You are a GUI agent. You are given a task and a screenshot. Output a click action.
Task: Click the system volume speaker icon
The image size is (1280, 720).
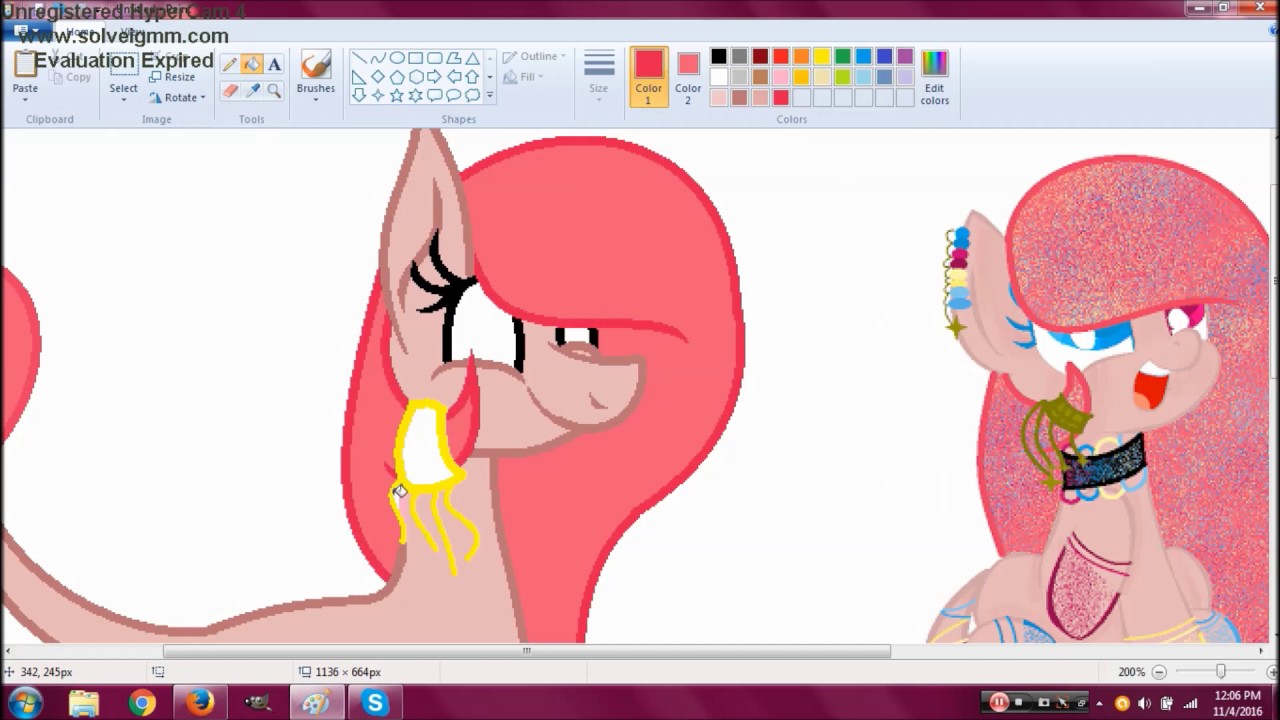(x=1144, y=703)
